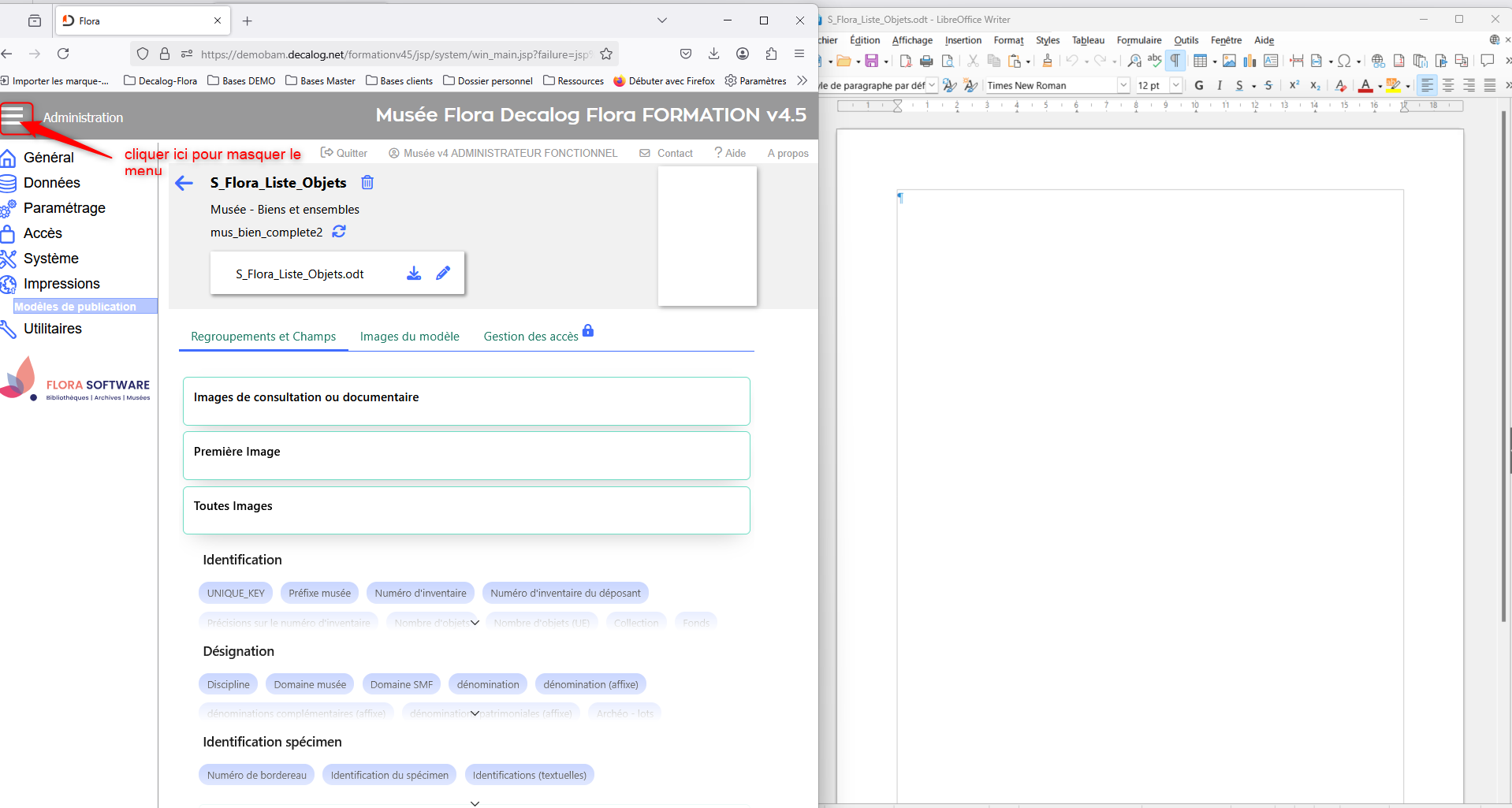Viewport: 1512px width, 808px height.
Task: Download the S_Flora_Liste_Objets.odt file
Action: 414,274
